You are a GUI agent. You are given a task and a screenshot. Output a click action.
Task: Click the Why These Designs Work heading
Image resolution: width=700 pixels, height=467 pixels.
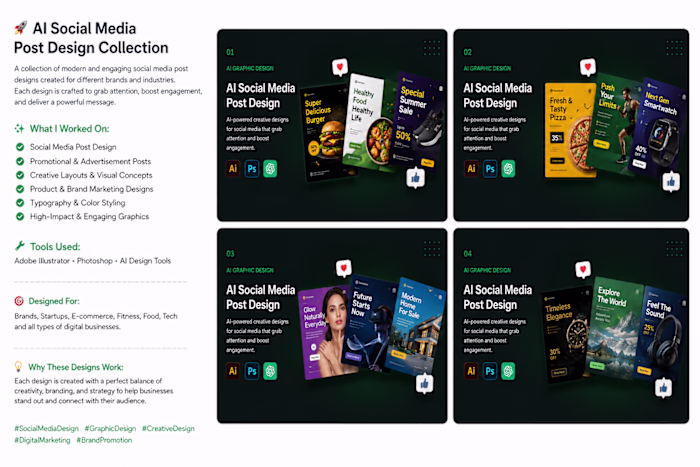[76, 367]
